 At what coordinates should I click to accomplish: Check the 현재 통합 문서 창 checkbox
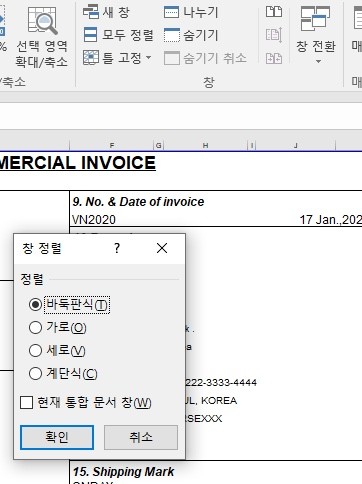pos(26,402)
